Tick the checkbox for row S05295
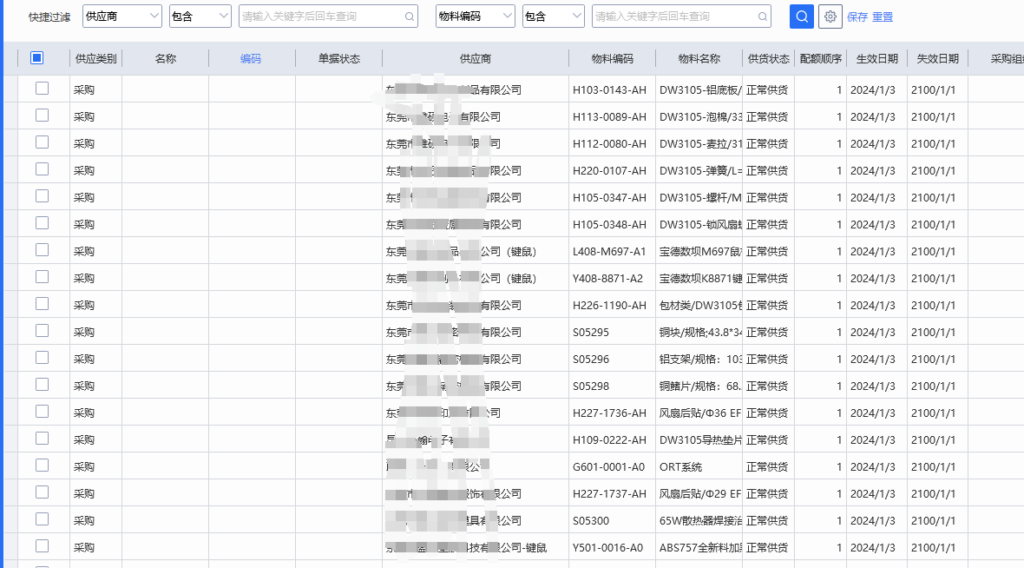 pos(42,331)
